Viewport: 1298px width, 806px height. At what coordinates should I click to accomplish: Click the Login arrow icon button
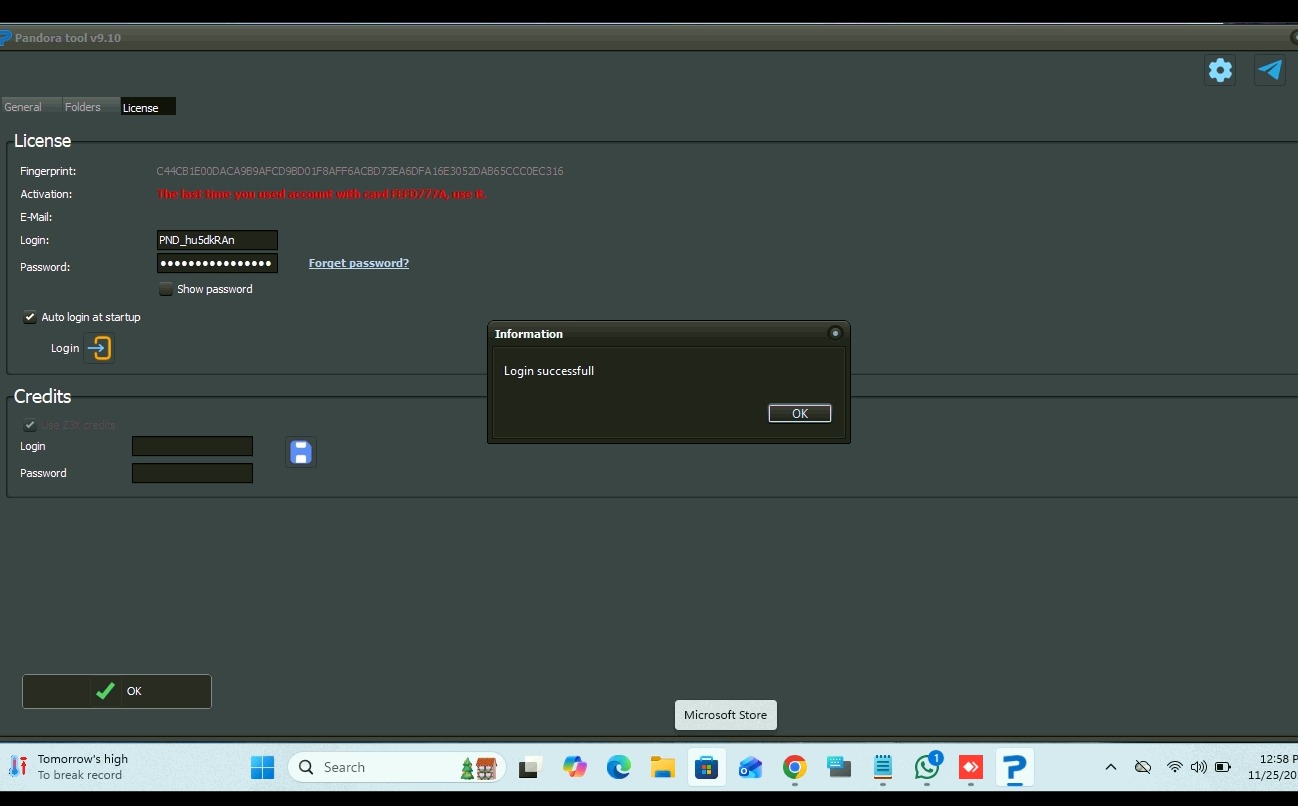pos(99,348)
